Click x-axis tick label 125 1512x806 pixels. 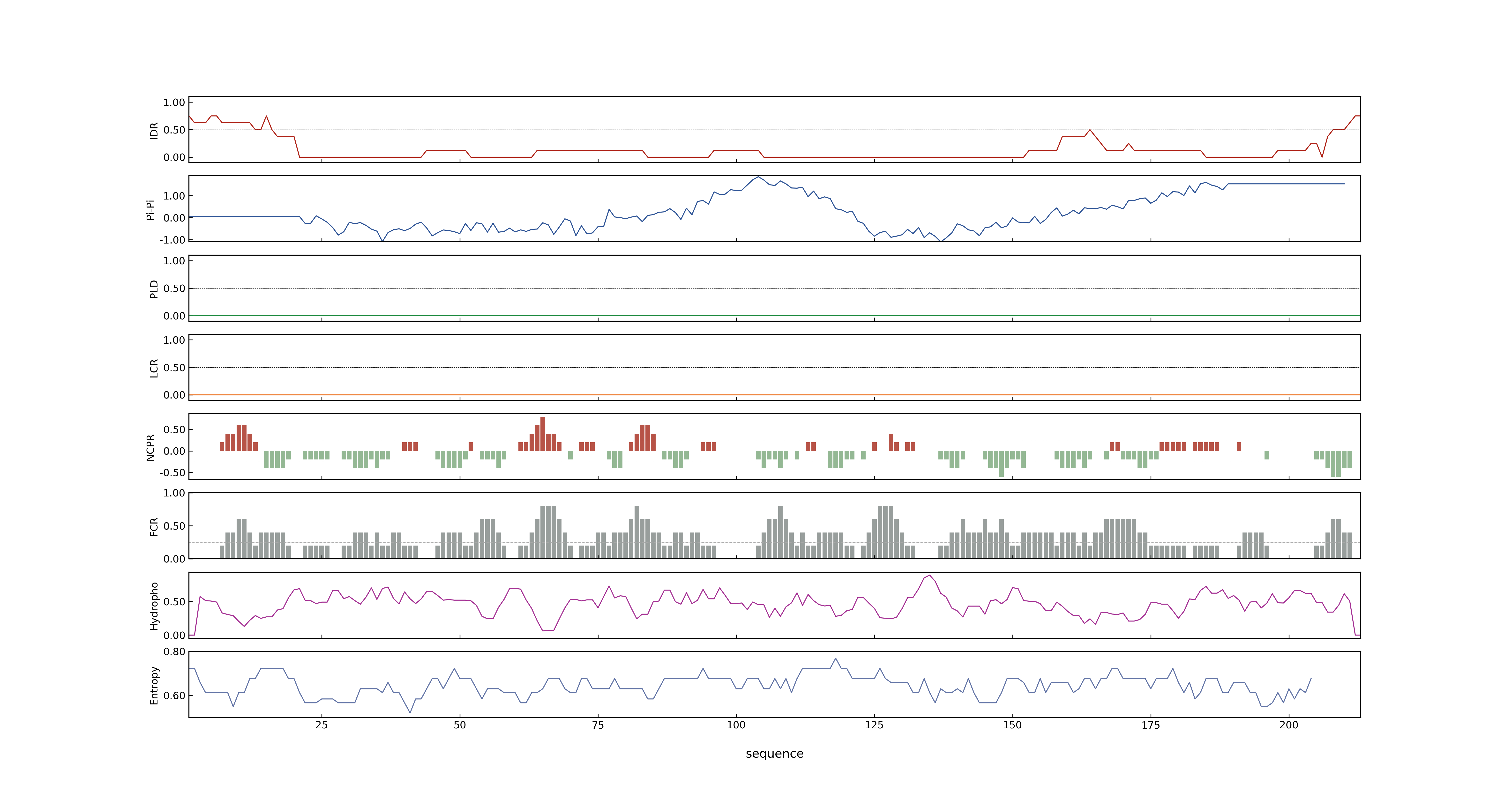pos(874,725)
